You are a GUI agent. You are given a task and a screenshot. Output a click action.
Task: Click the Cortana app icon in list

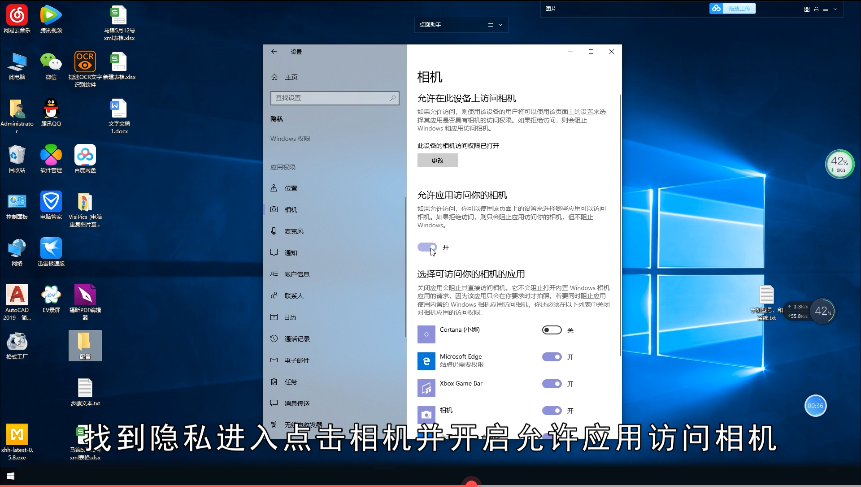[x=426, y=334]
